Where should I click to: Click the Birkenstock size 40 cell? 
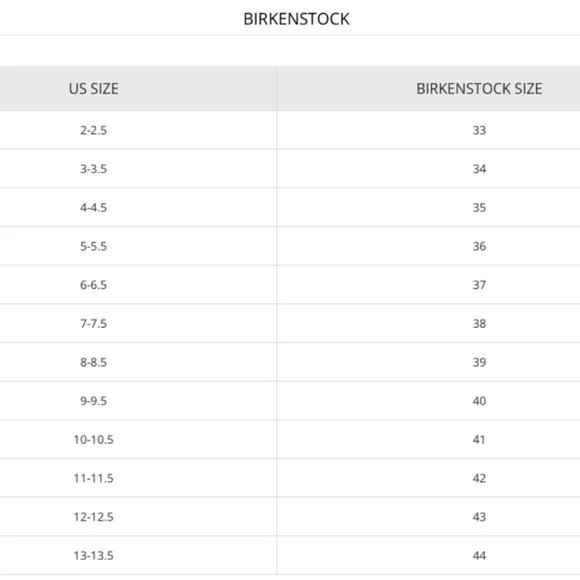coord(479,401)
